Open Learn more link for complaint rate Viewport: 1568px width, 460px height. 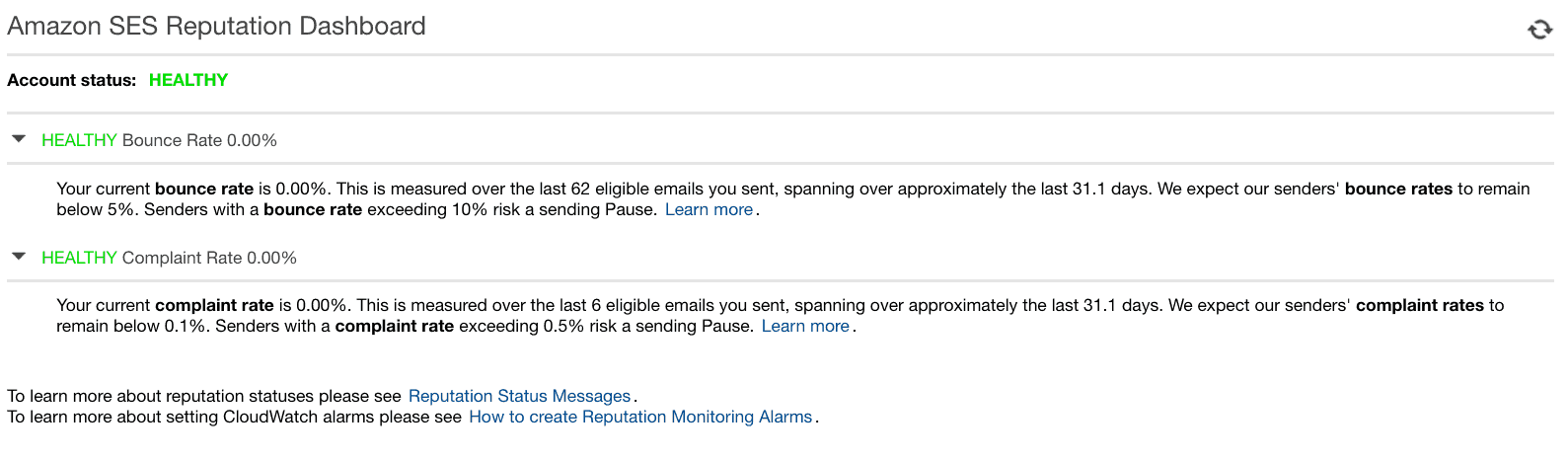pyautogui.click(x=805, y=326)
